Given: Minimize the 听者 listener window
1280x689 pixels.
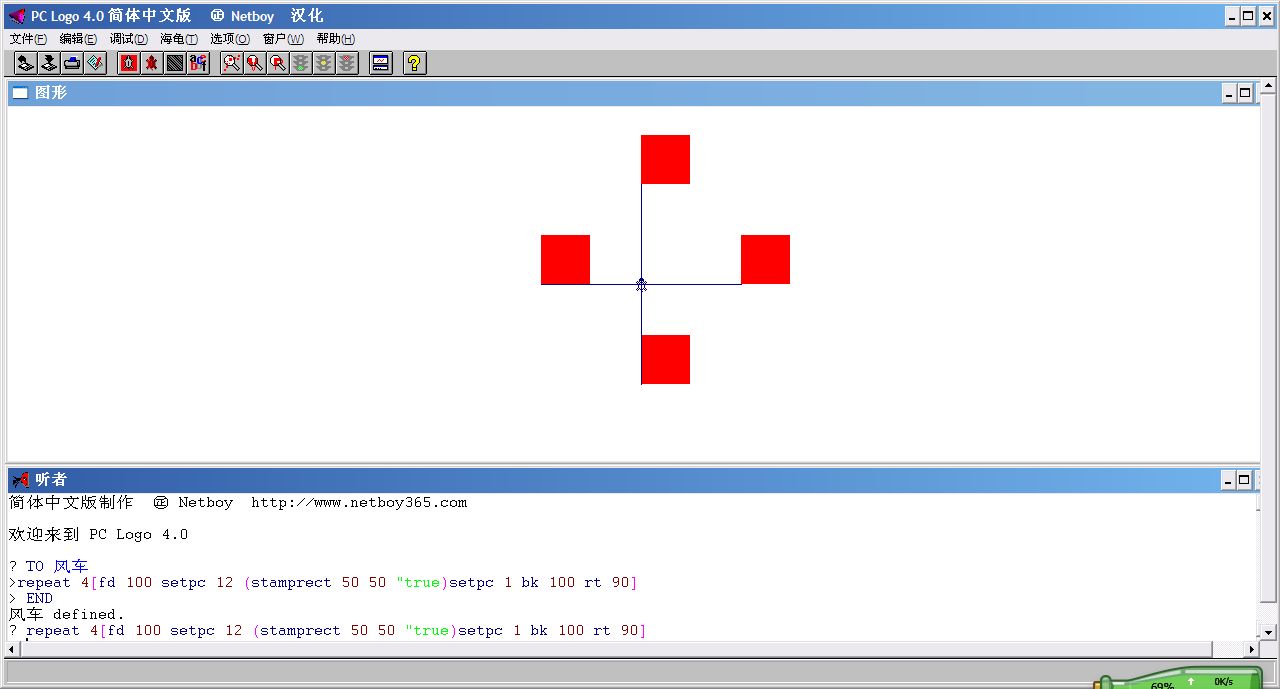Looking at the screenshot, I should coord(1229,480).
